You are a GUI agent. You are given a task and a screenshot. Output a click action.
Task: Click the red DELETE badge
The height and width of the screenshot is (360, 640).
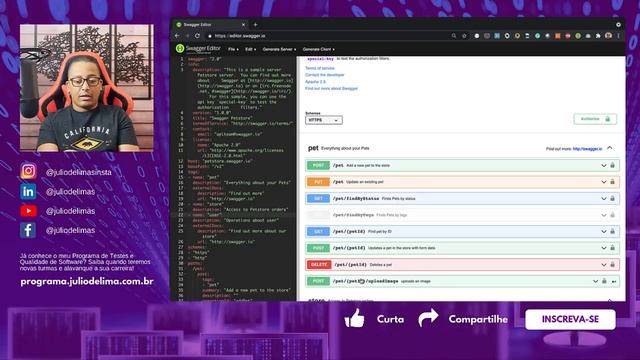pyautogui.click(x=319, y=264)
